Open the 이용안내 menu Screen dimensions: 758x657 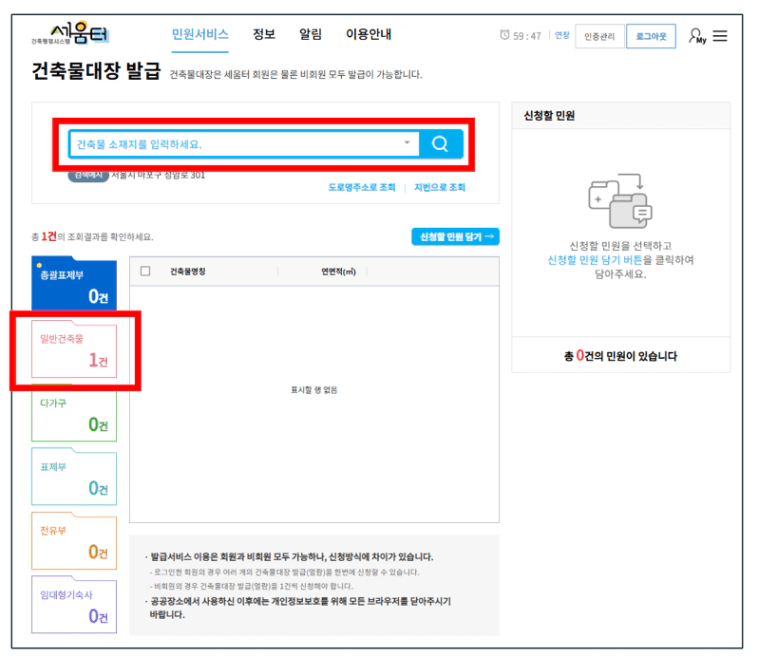tap(368, 35)
